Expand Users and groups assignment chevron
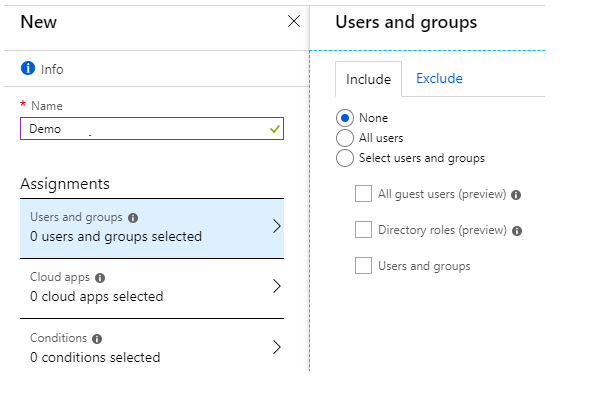592x395 pixels. point(277,226)
